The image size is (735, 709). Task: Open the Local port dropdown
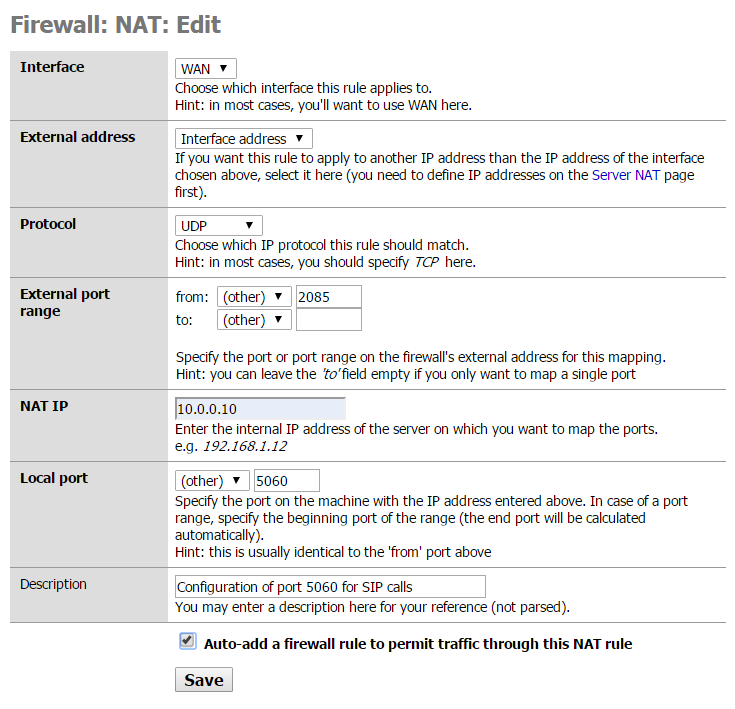(212, 480)
